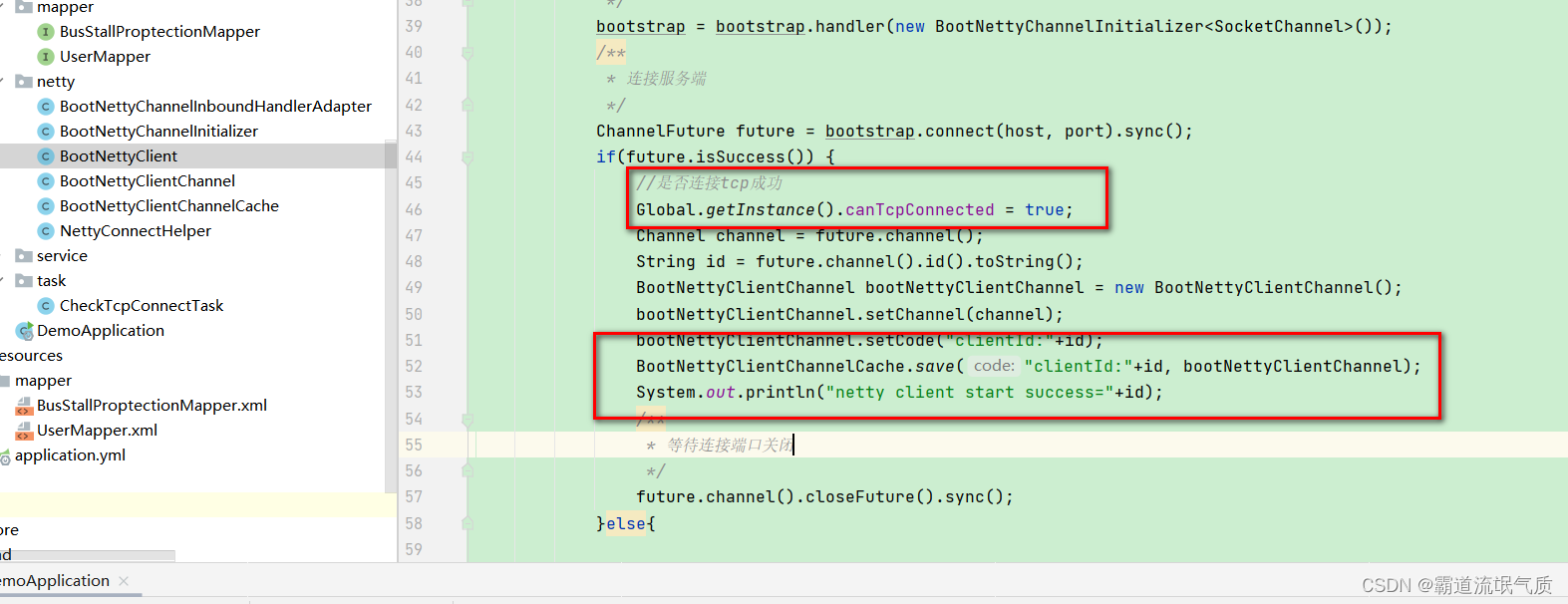
Task: Select the netty package node
Action: 56,82
